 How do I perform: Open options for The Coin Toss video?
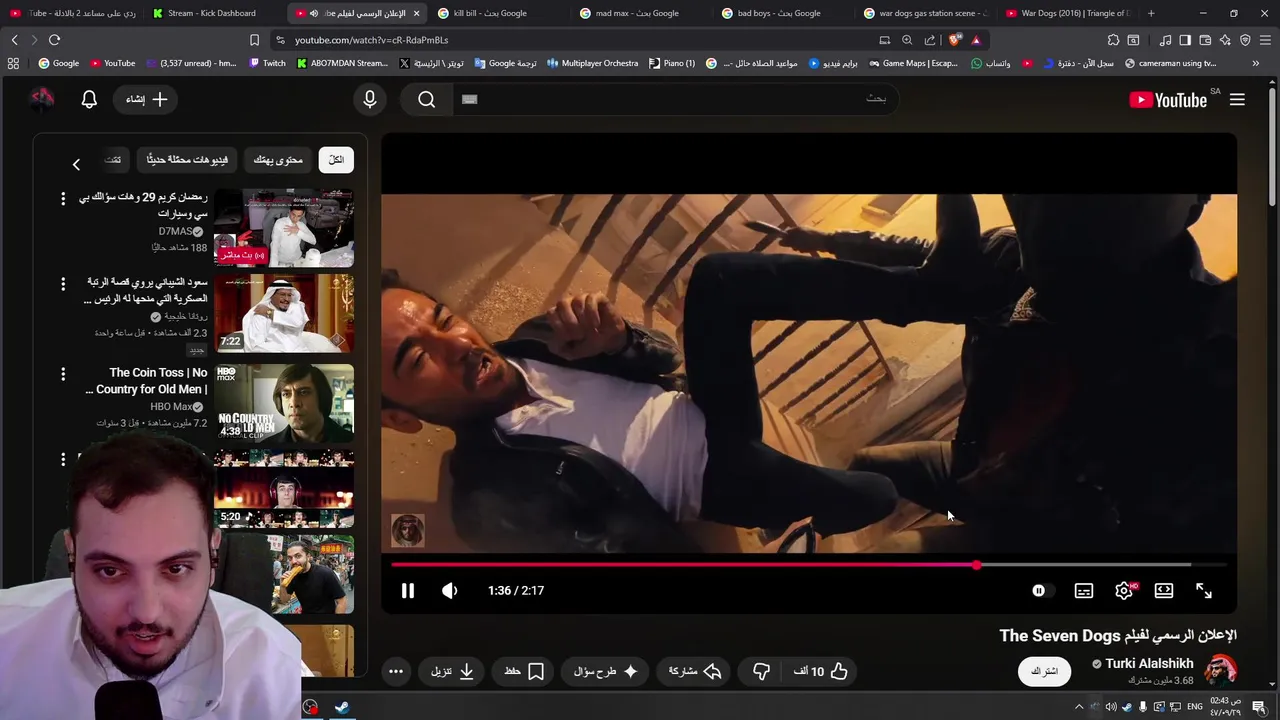click(63, 374)
